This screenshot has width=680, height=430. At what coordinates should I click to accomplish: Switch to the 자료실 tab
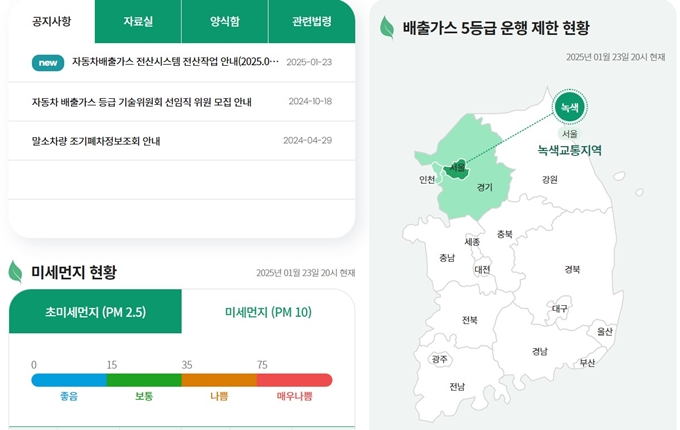[x=138, y=21]
